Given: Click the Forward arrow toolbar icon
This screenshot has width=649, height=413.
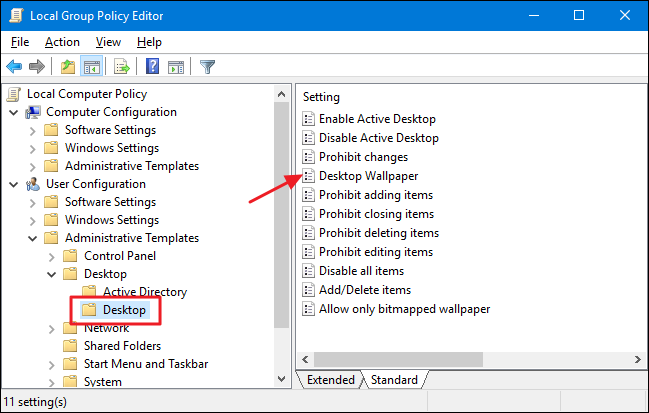Looking at the screenshot, I should 38,67.
